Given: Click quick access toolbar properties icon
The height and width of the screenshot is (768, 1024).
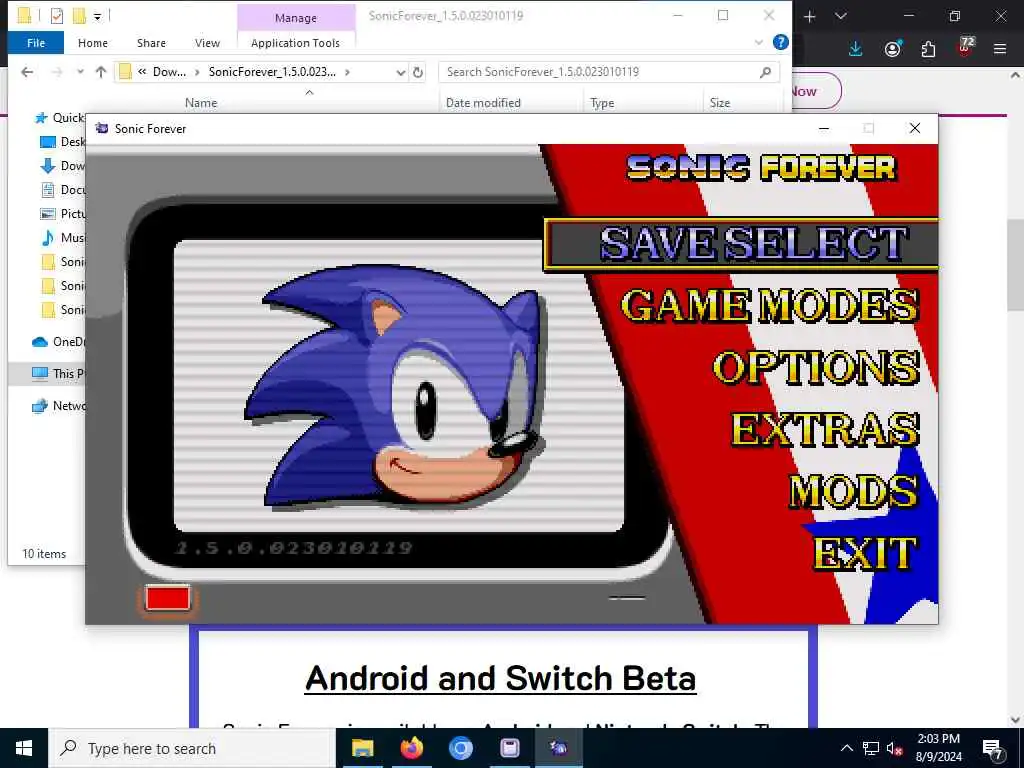Looking at the screenshot, I should (x=57, y=16).
